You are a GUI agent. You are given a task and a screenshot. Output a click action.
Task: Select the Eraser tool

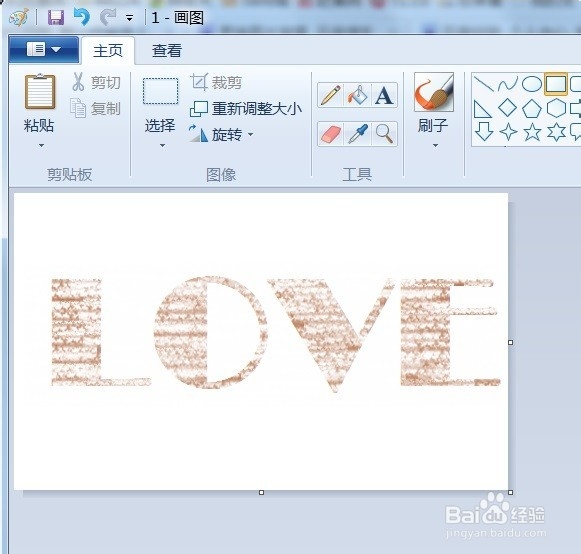tap(331, 134)
